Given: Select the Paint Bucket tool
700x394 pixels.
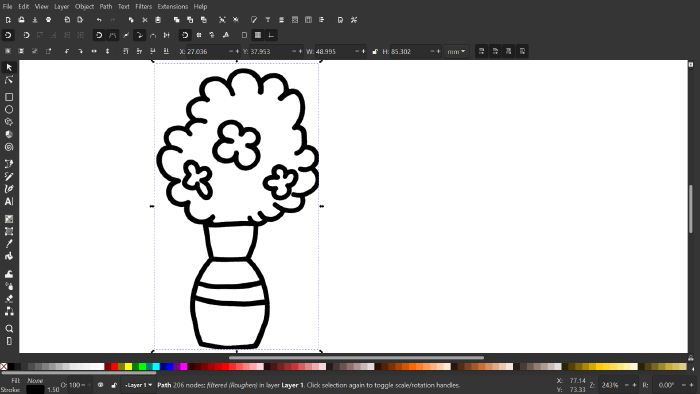Looking at the screenshot, I should click(9, 256).
